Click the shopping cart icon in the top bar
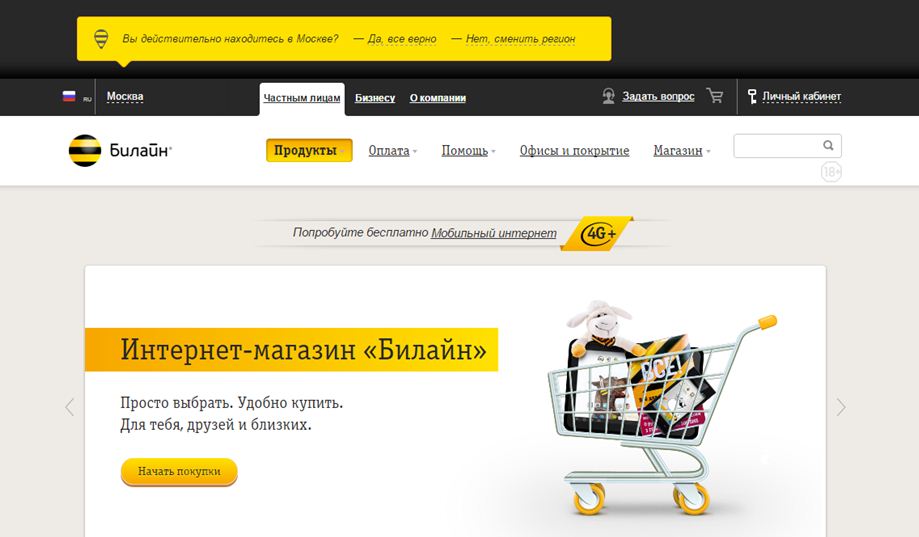The image size is (919, 537). (x=714, y=96)
